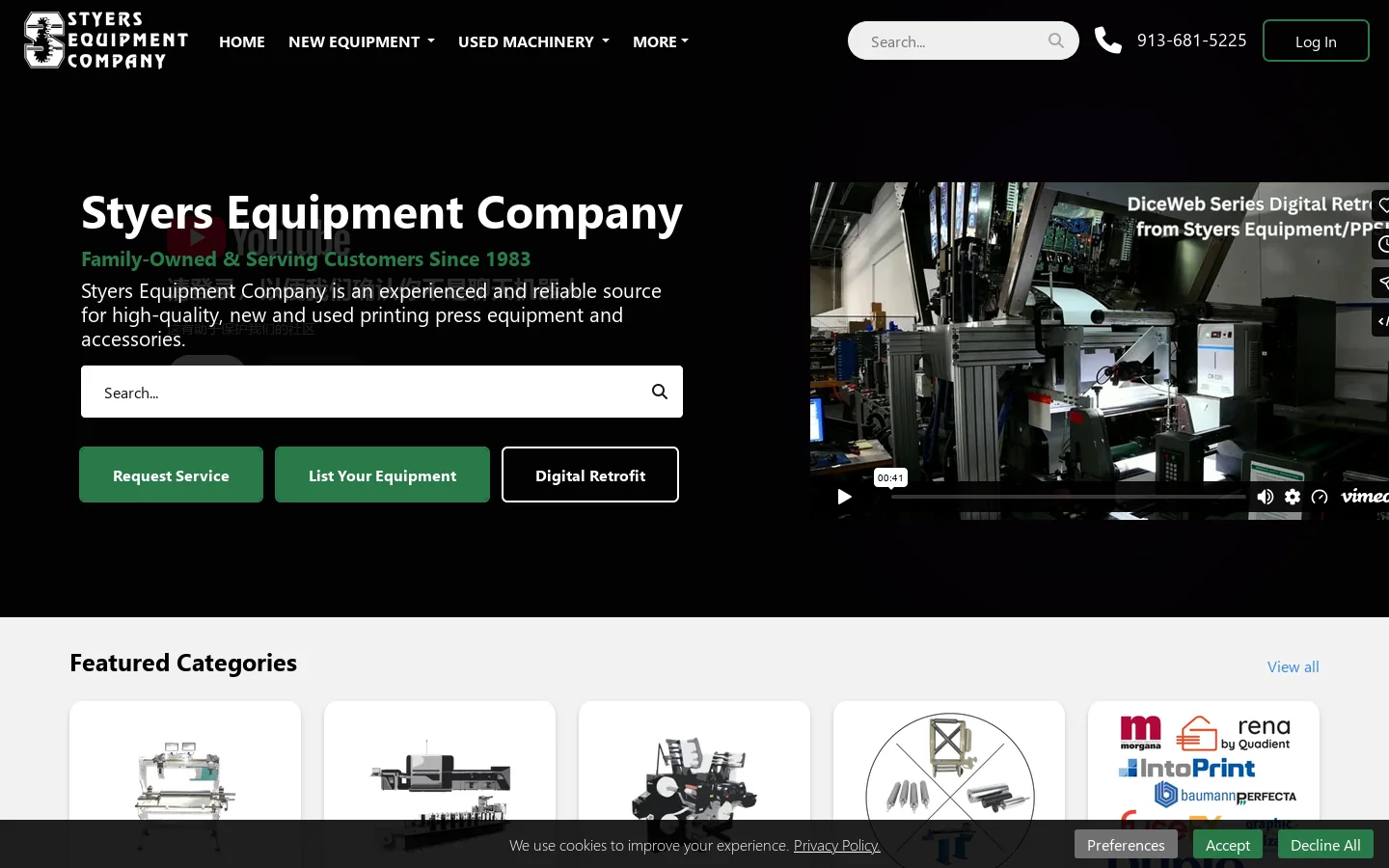Open the third featured category card
Viewport: 1389px width, 868px height.
[694, 784]
